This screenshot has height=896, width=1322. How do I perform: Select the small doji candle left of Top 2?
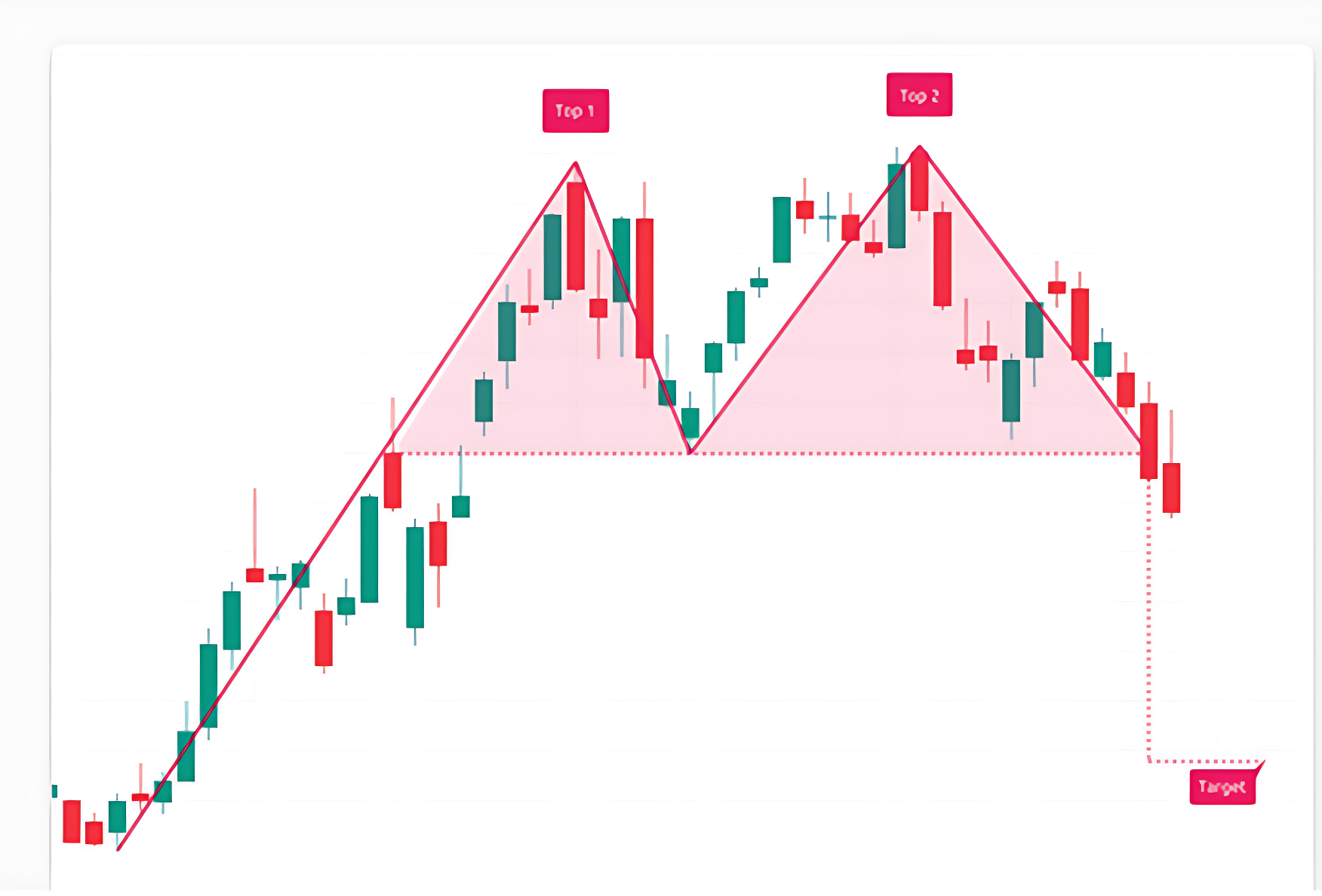[x=828, y=217]
